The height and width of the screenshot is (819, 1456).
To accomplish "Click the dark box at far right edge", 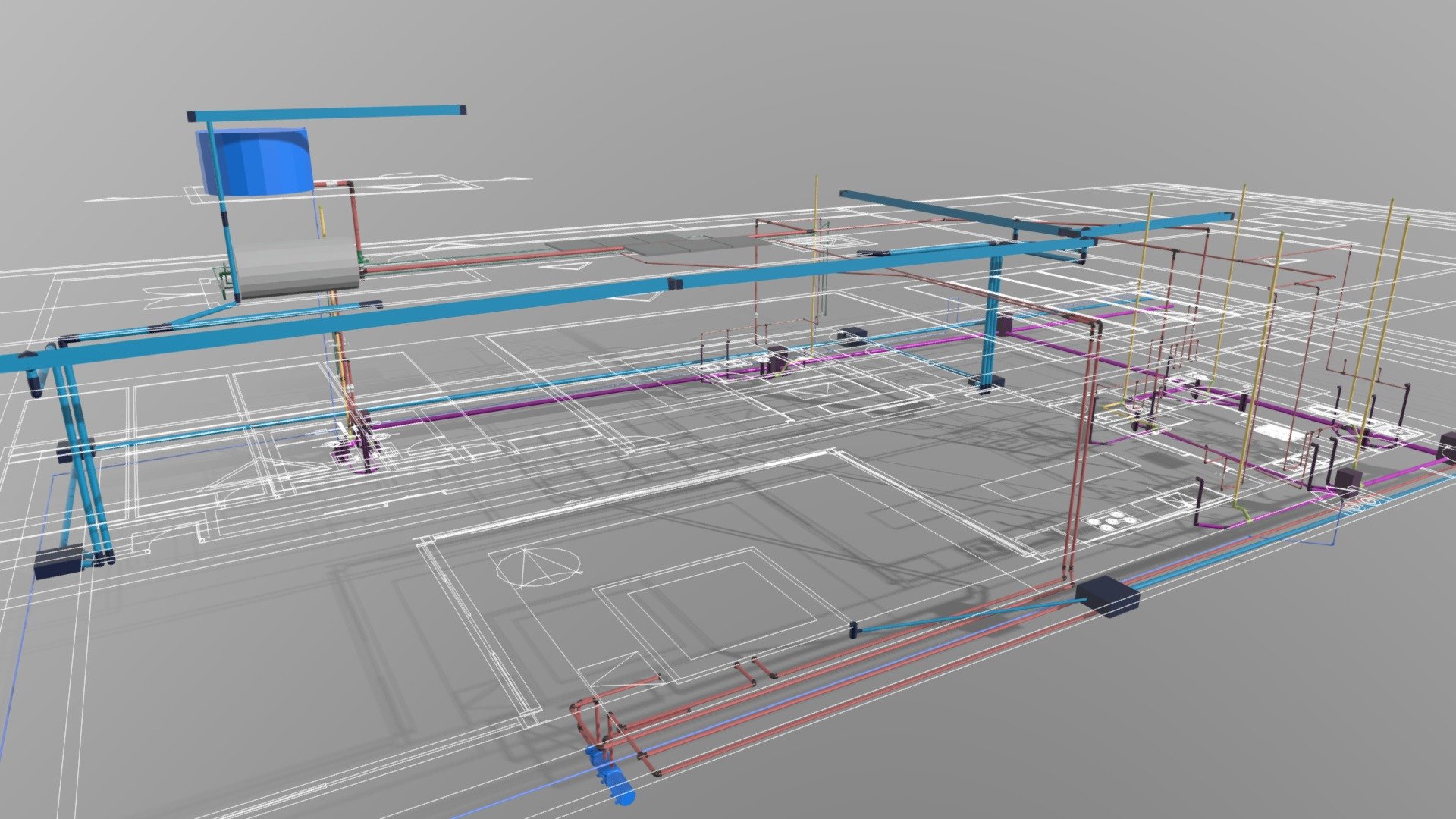I will pyautogui.click(x=1448, y=447).
